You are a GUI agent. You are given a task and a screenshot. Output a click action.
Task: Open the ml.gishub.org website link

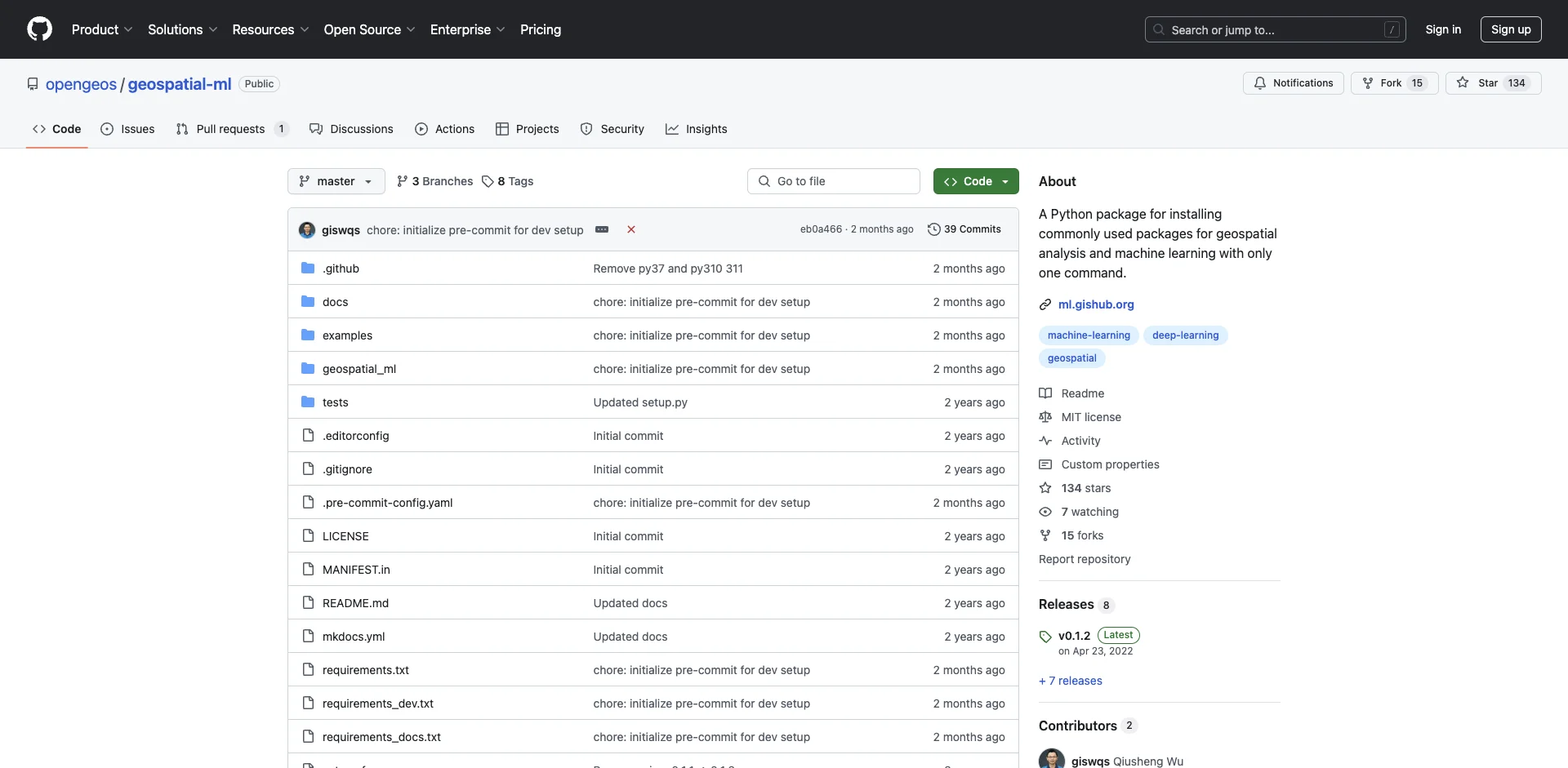click(x=1096, y=304)
